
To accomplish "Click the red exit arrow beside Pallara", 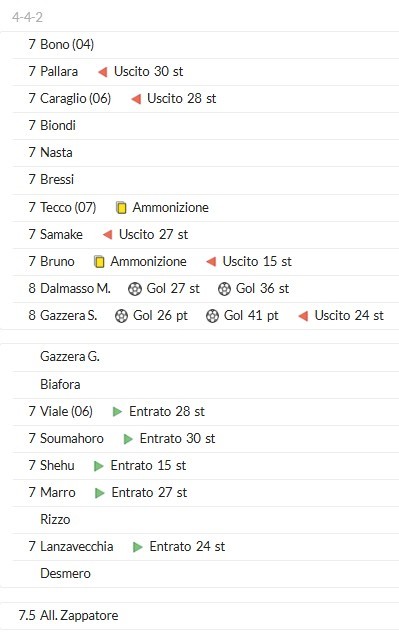I will point(103,72).
